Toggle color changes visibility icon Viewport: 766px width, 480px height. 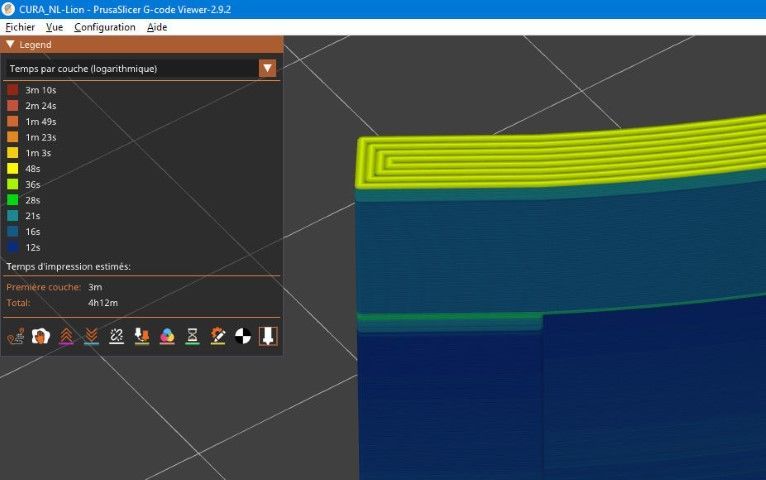point(167,336)
